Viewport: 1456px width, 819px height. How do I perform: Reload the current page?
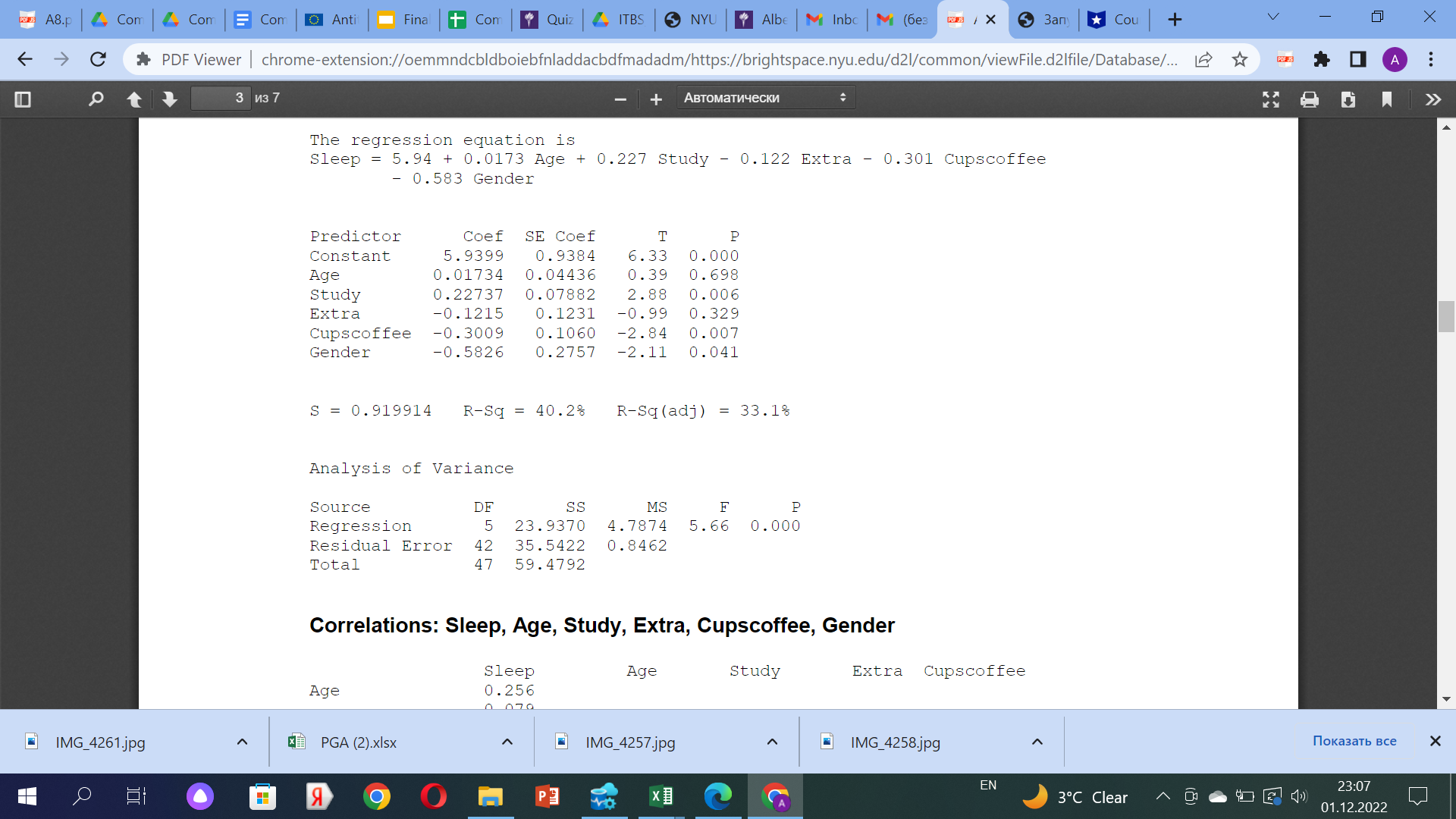point(97,59)
